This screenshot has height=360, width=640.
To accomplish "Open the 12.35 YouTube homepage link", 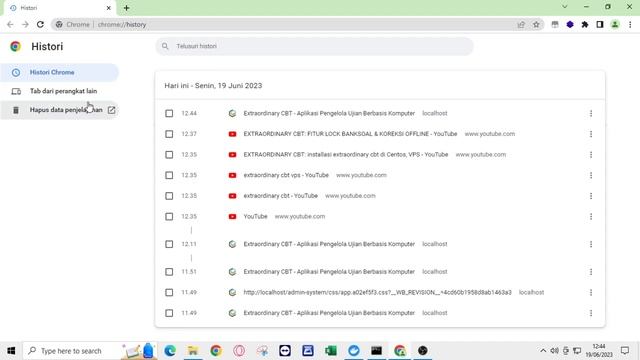I will [256, 216].
